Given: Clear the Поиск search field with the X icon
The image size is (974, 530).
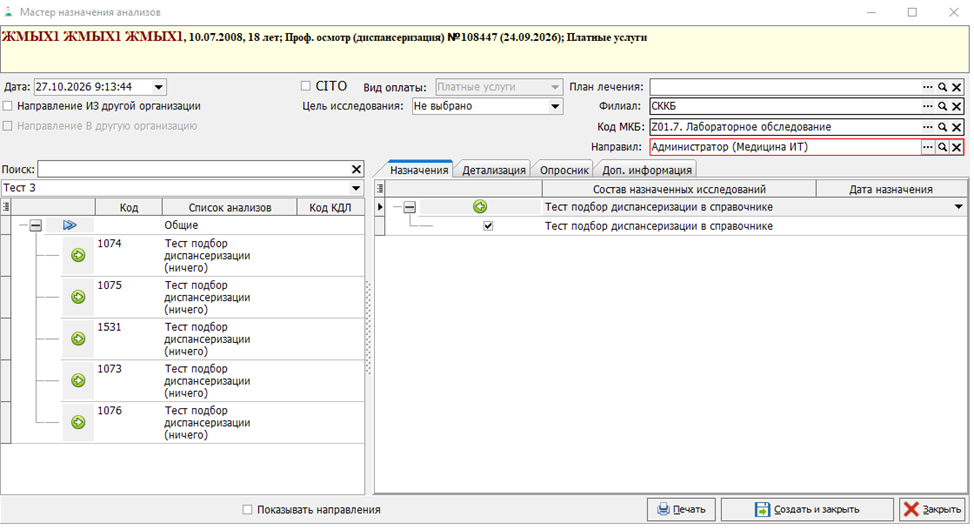Looking at the screenshot, I should coord(357,169).
